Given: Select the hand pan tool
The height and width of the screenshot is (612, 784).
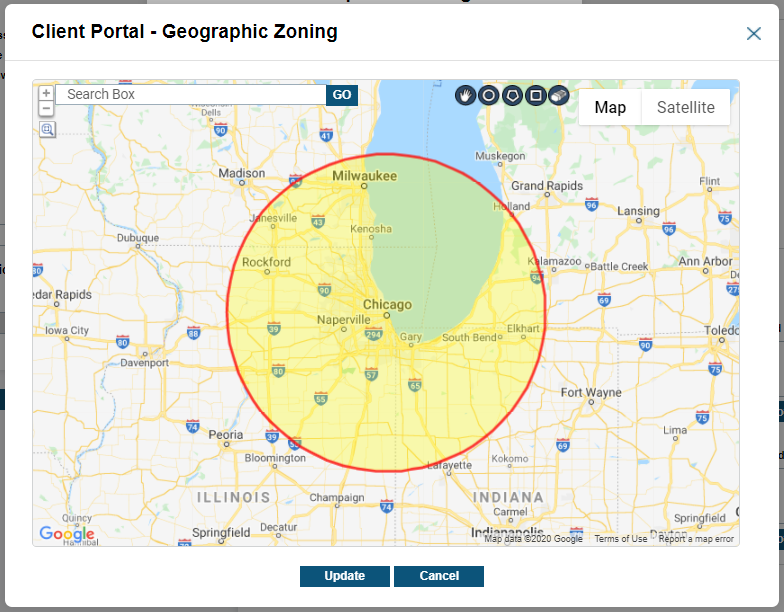Looking at the screenshot, I should click(x=465, y=95).
